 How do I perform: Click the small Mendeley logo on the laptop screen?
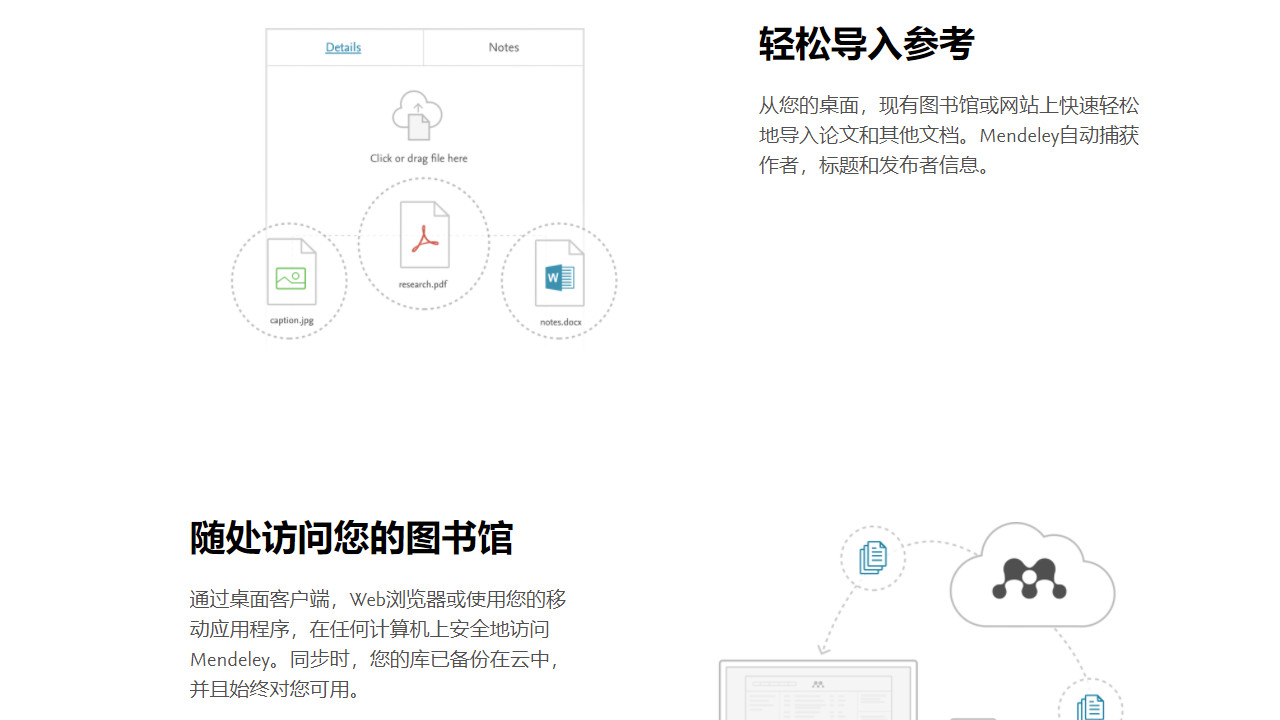816,684
